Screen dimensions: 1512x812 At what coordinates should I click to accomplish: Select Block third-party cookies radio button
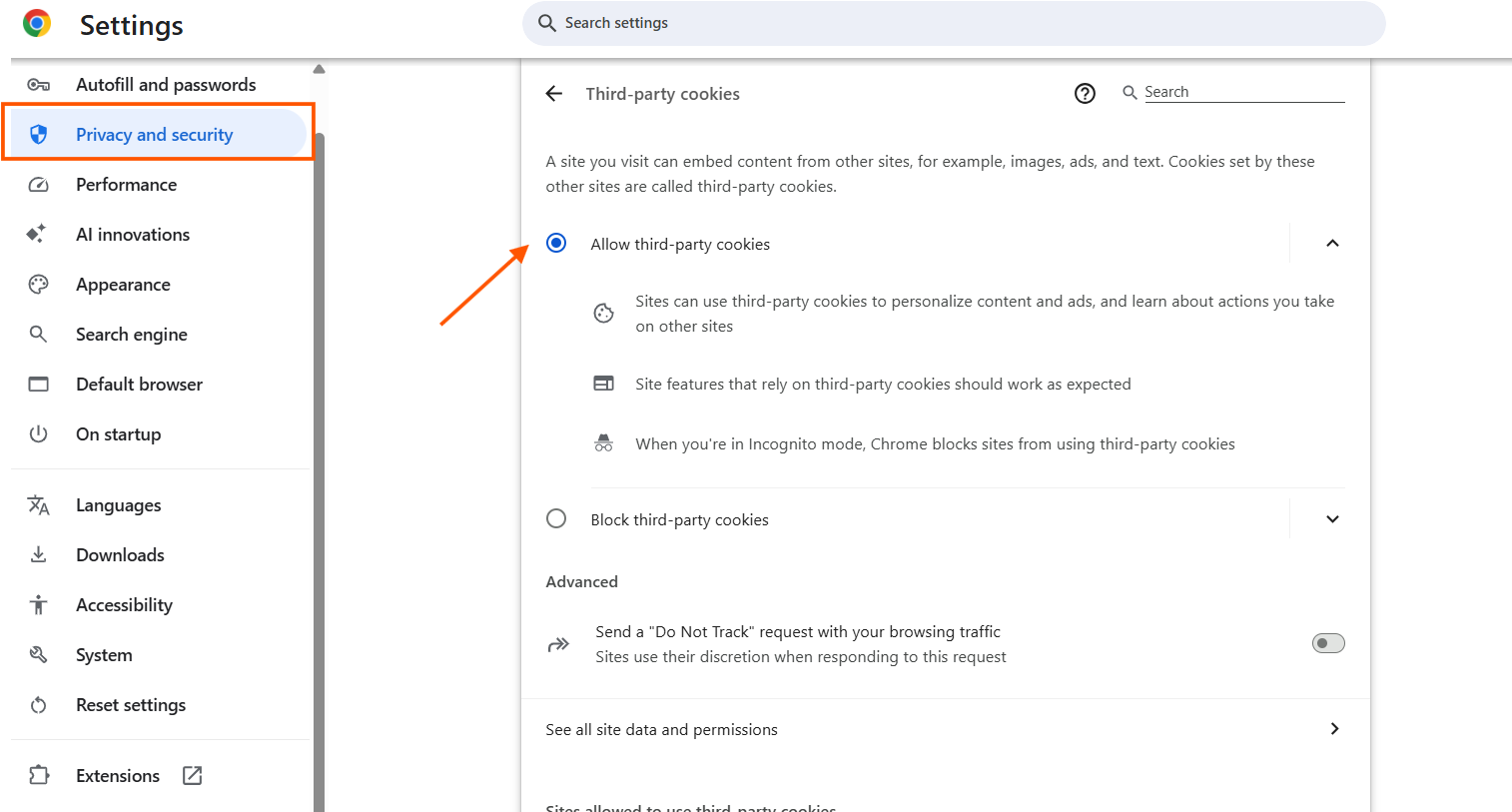click(x=556, y=519)
